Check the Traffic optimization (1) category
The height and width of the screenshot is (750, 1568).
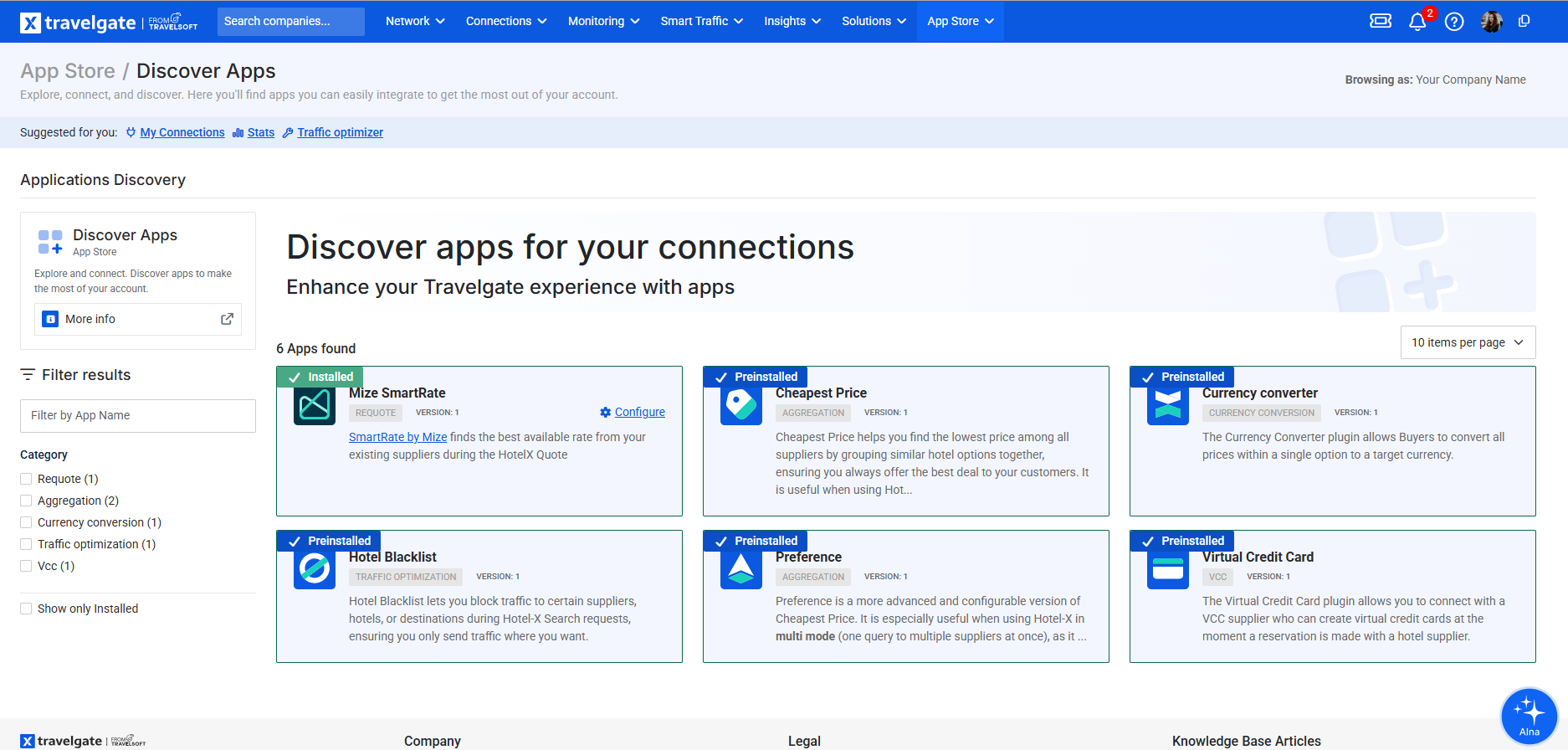[x=26, y=544]
